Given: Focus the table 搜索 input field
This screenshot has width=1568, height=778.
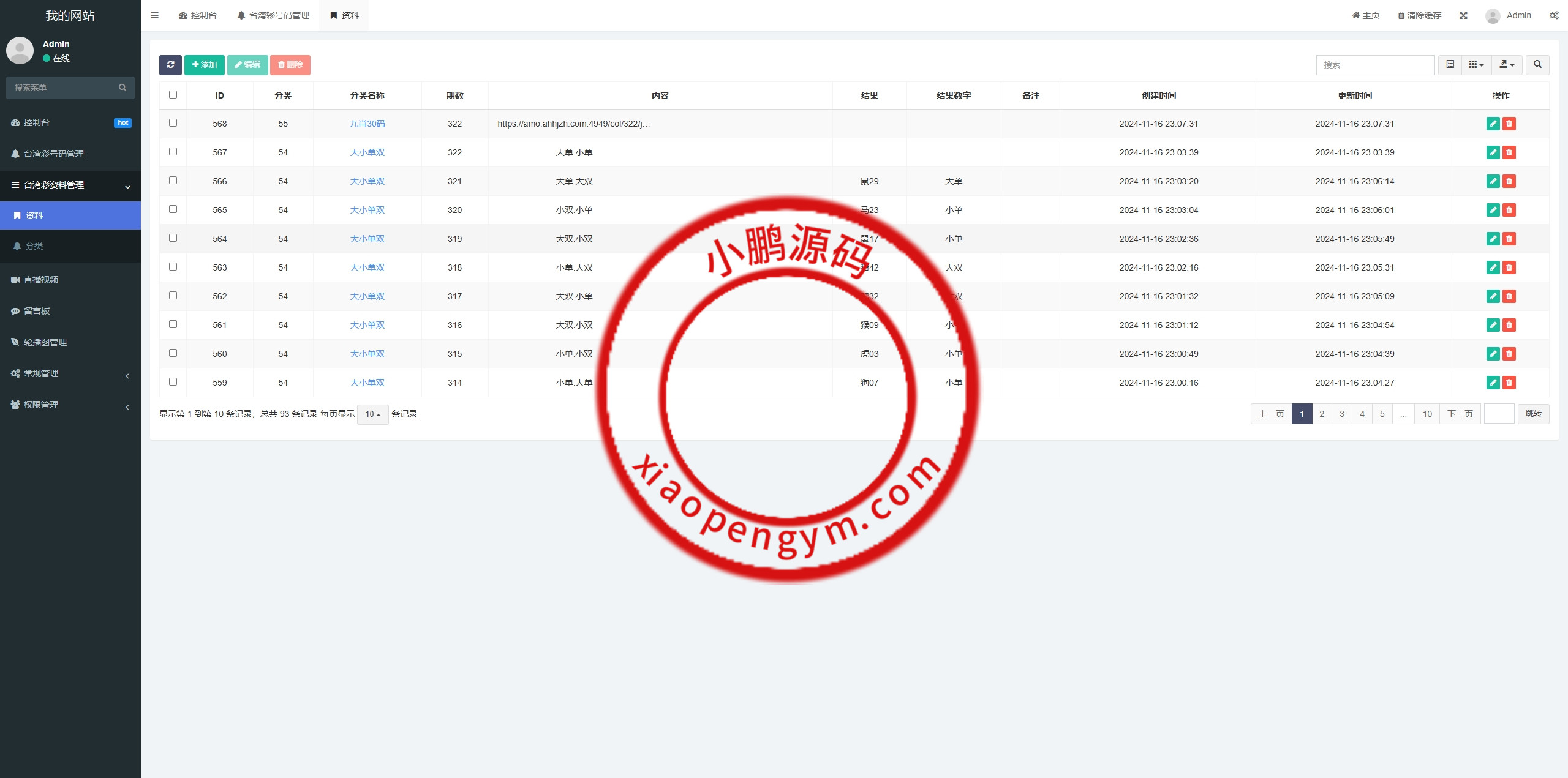Looking at the screenshot, I should click(1376, 65).
